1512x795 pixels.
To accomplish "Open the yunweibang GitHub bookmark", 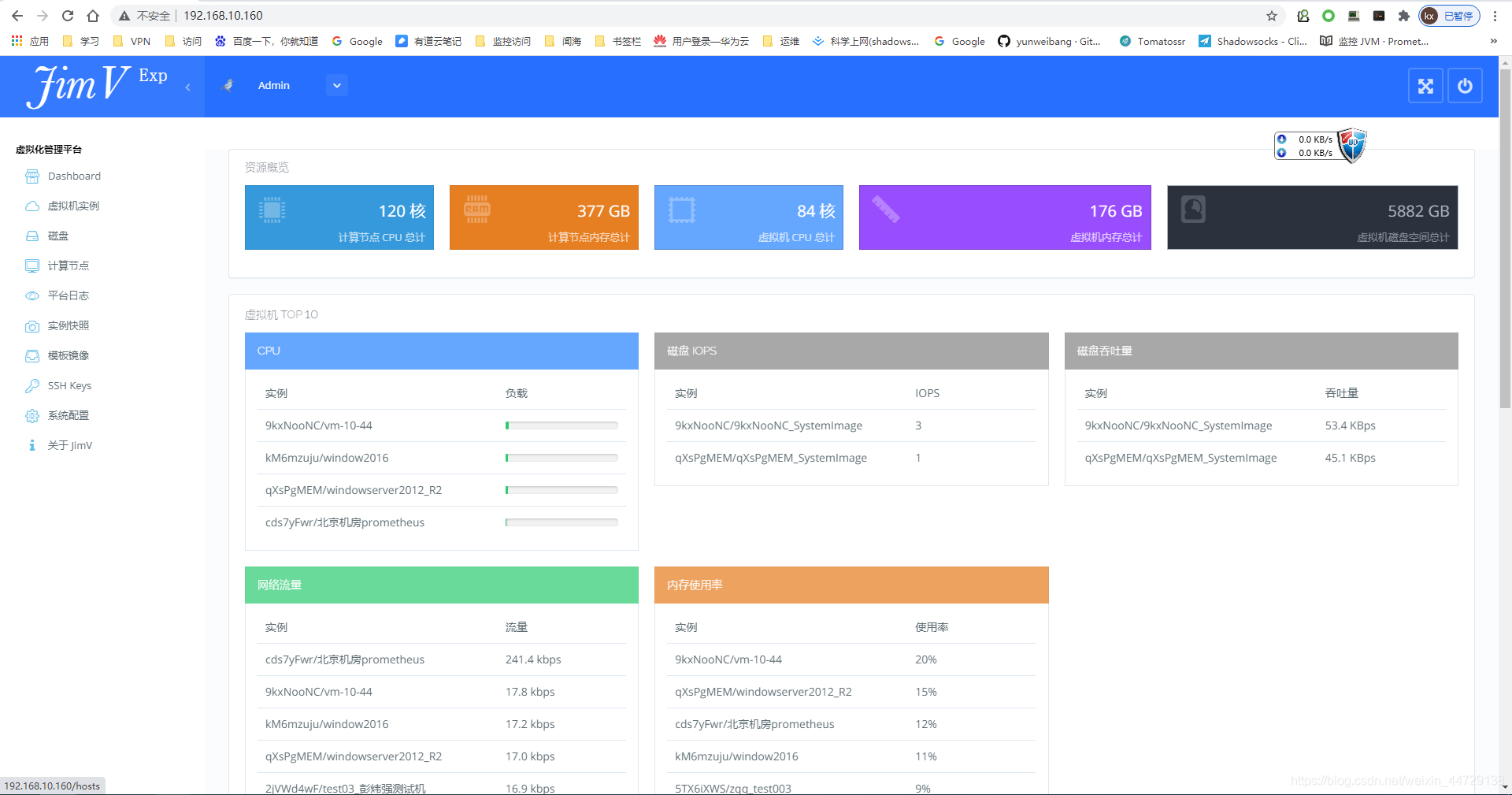I will [x=1049, y=41].
